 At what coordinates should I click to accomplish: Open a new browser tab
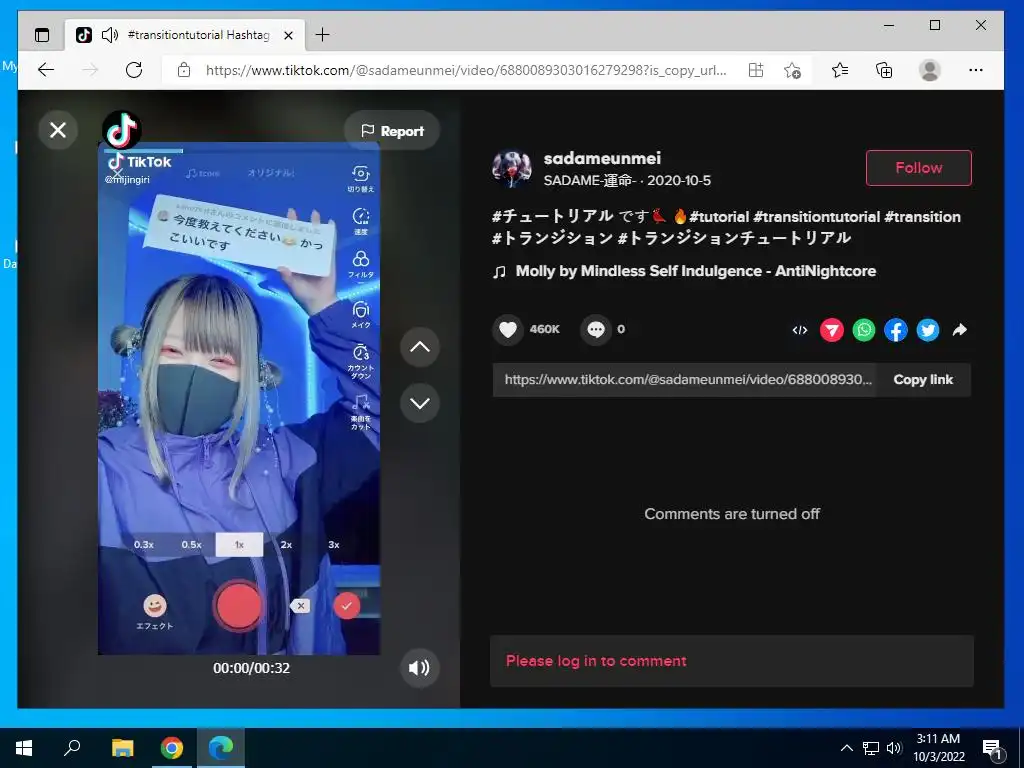(x=323, y=35)
